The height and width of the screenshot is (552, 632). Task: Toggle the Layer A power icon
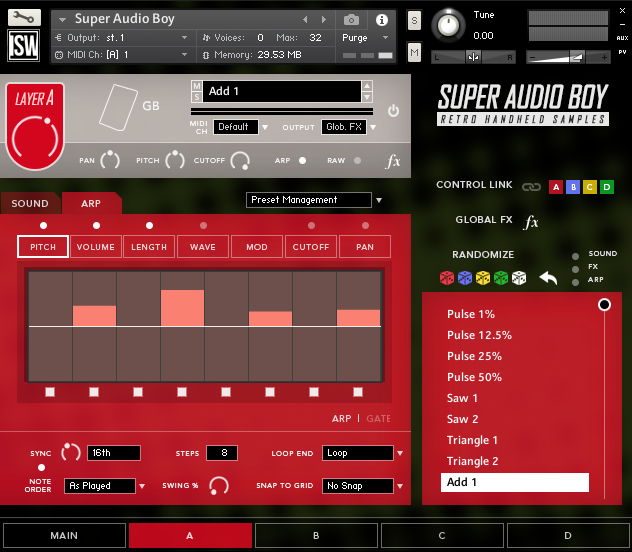[393, 111]
